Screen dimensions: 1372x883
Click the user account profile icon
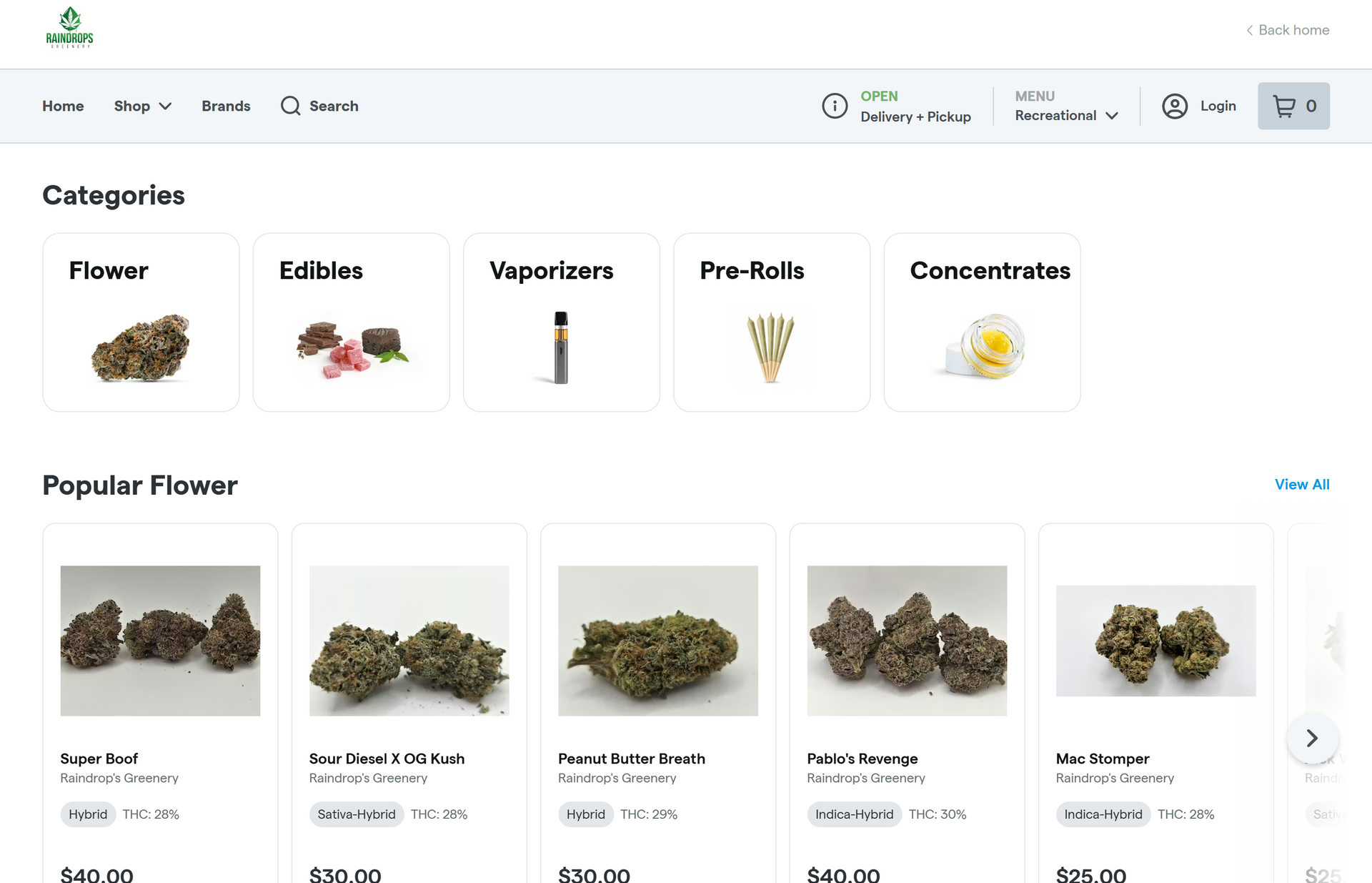(1175, 106)
